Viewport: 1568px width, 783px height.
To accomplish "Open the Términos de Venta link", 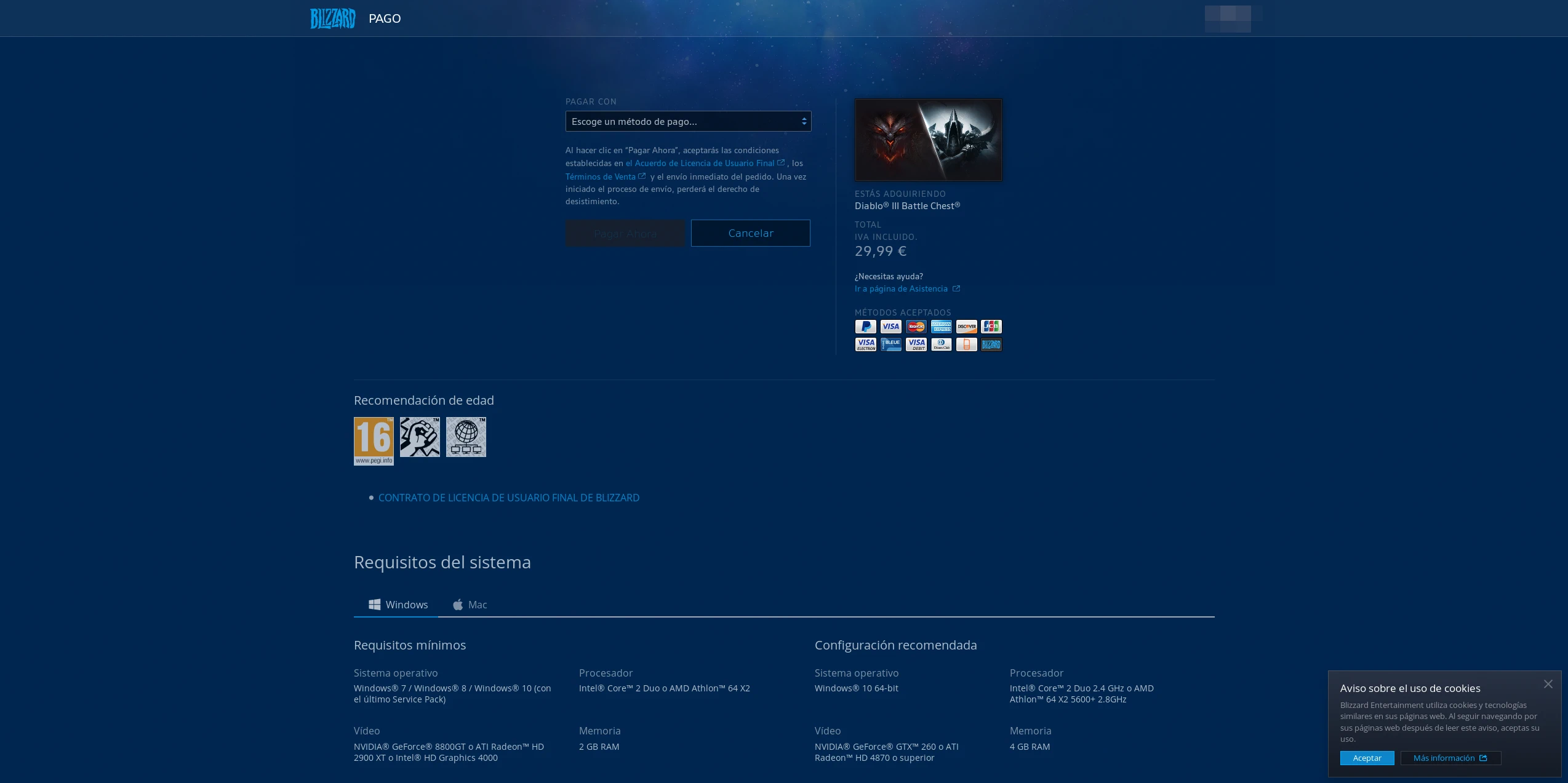I will click(x=601, y=177).
